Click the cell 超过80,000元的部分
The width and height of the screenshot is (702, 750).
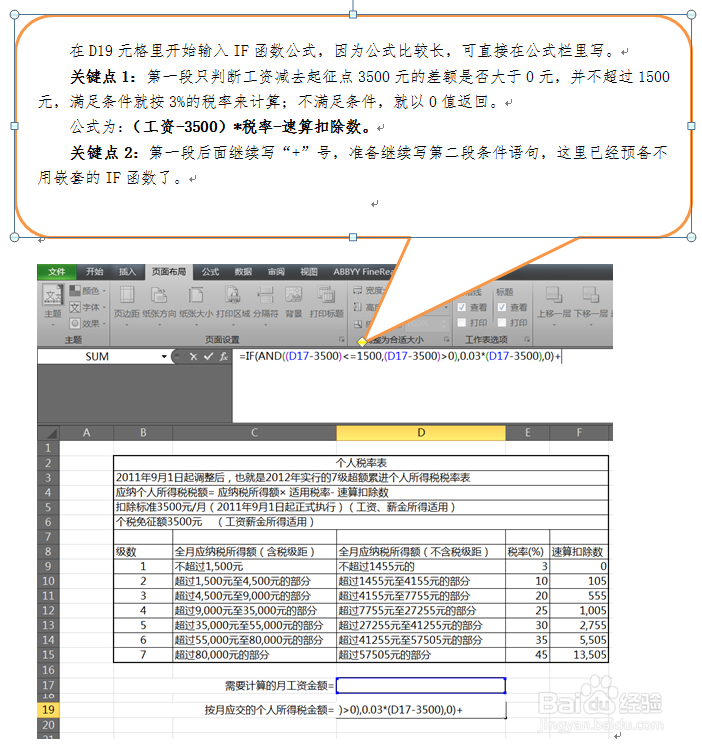[x=254, y=655]
